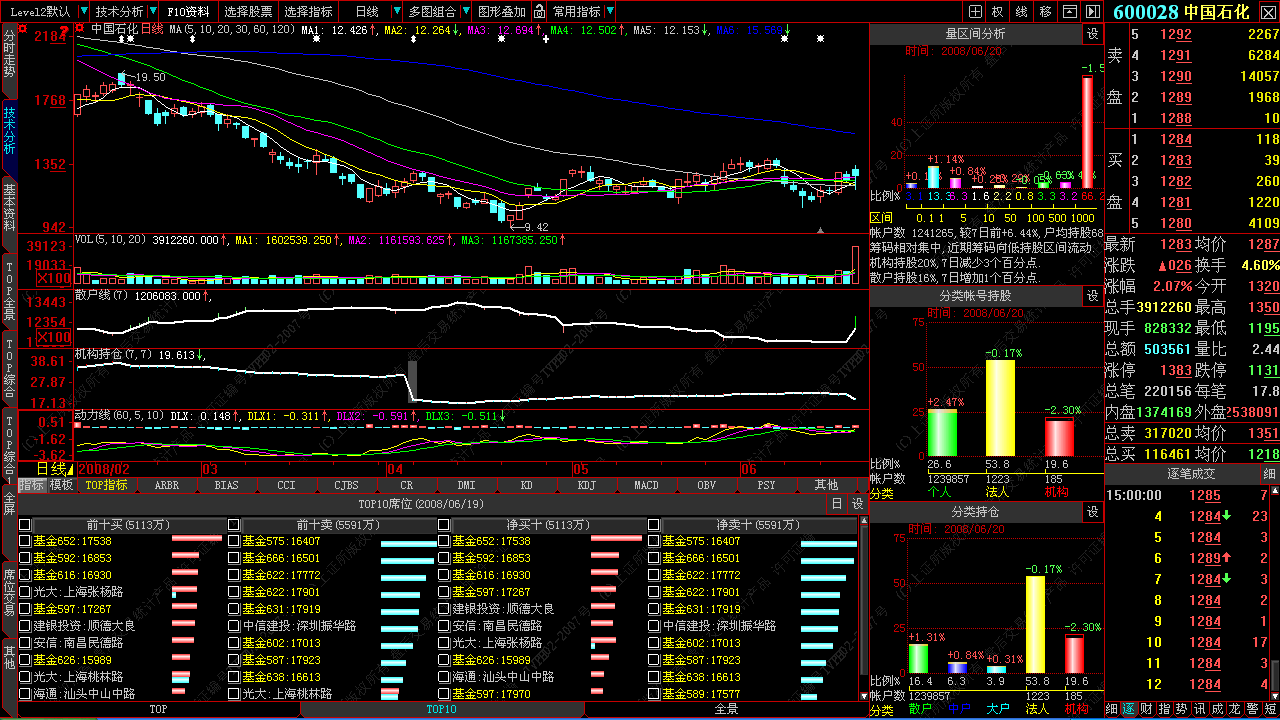1280x720 pixels.
Task: Select 警 icon in bottom-right strip
Action: (1252, 709)
